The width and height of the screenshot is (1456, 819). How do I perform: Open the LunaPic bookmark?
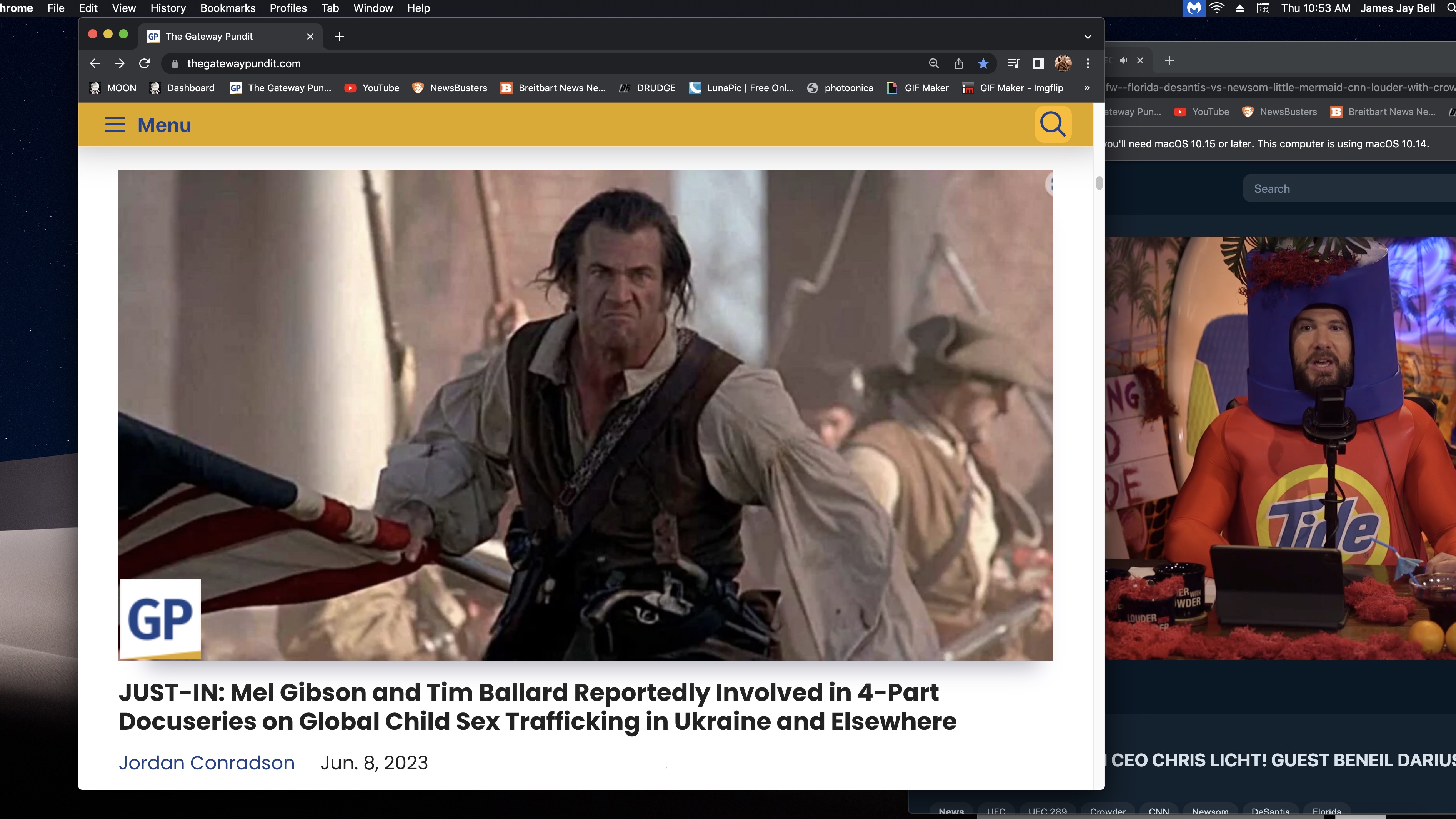741,88
